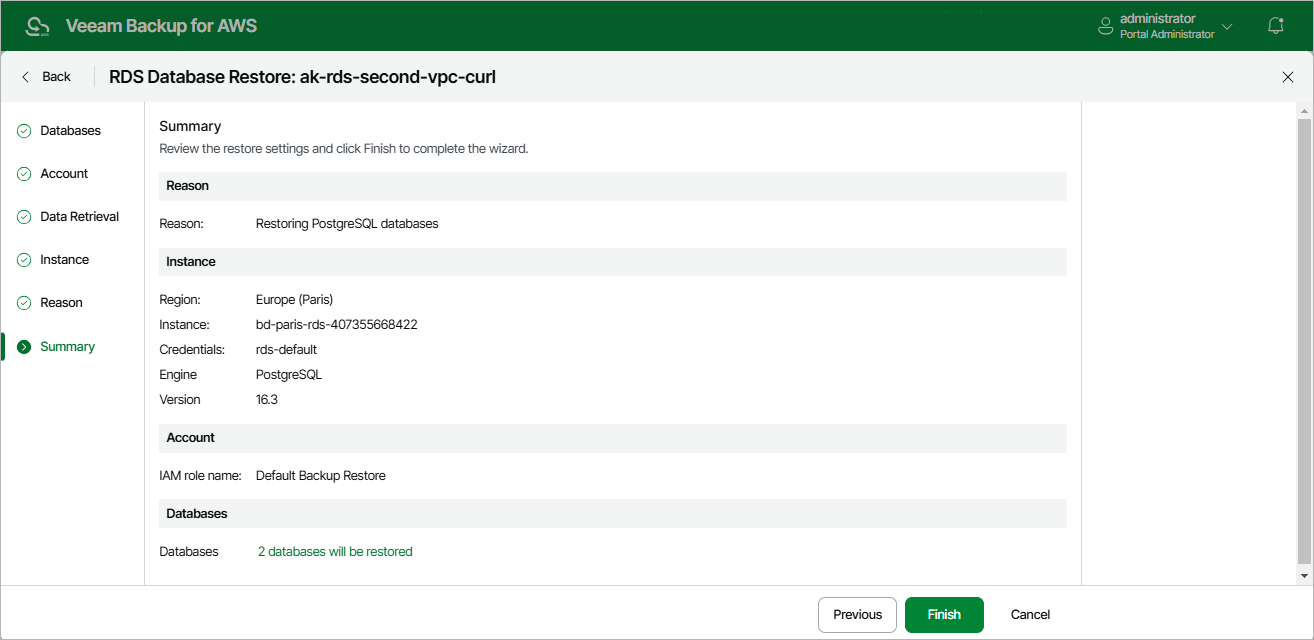Return to the Previous wizard step
1314x640 pixels.
857,615
